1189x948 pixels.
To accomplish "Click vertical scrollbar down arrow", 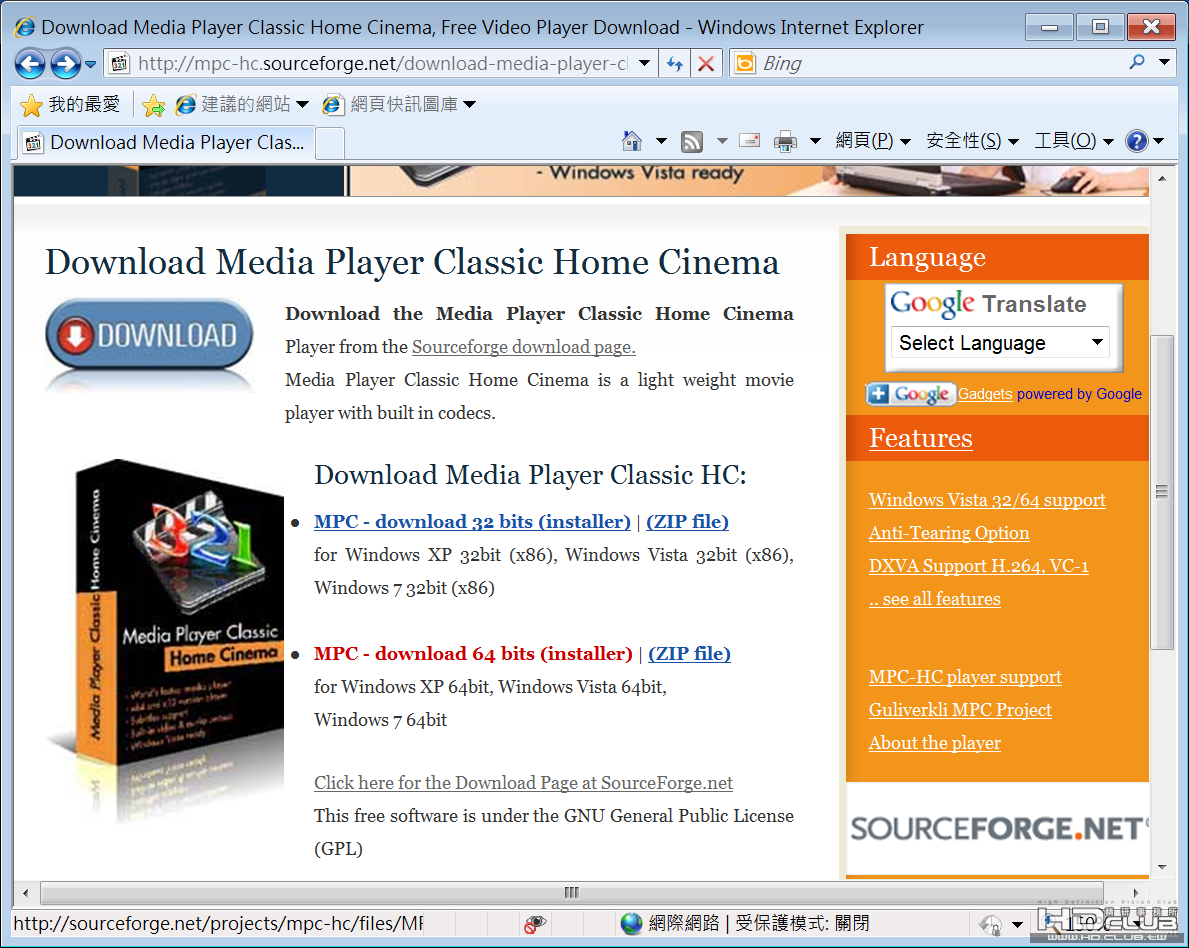I will coord(1162,867).
